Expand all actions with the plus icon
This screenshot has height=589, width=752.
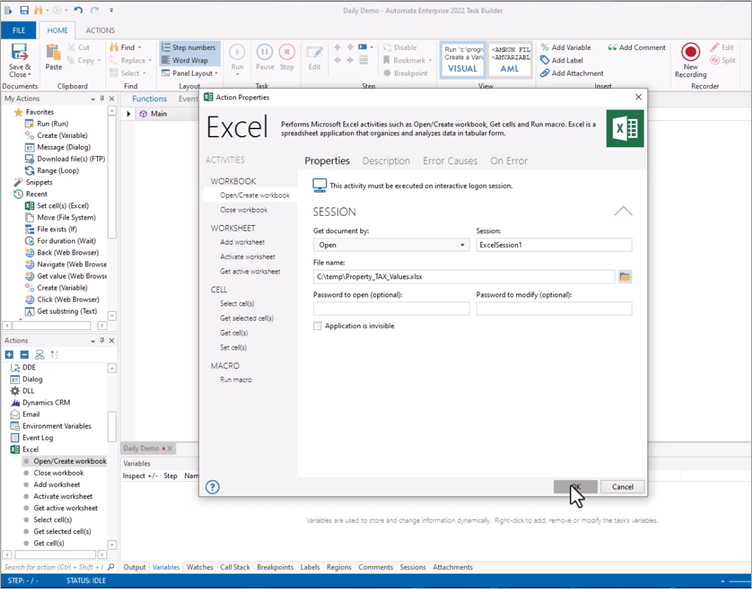tap(9, 355)
